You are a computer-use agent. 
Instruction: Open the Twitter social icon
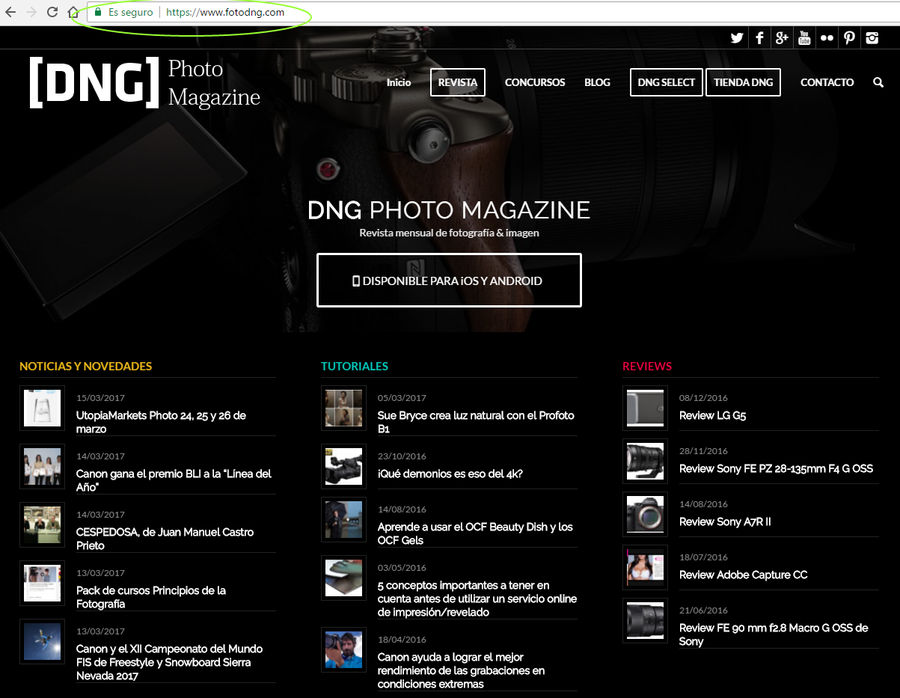coord(737,38)
